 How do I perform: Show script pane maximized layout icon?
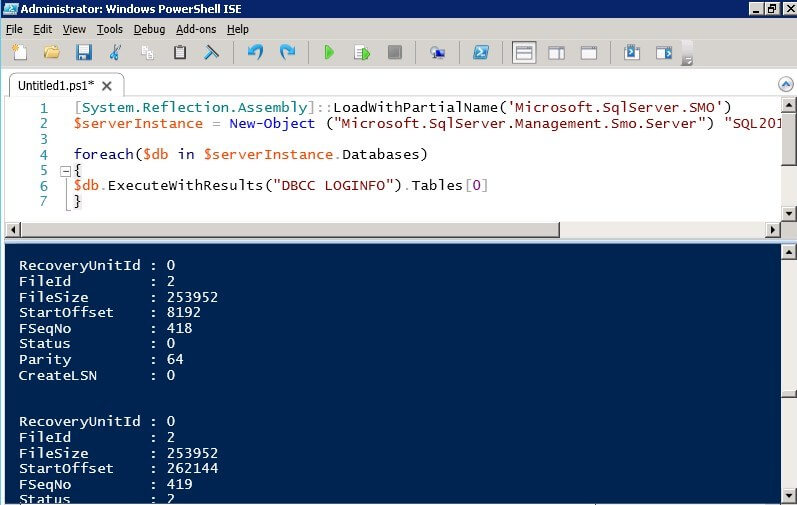pos(589,52)
